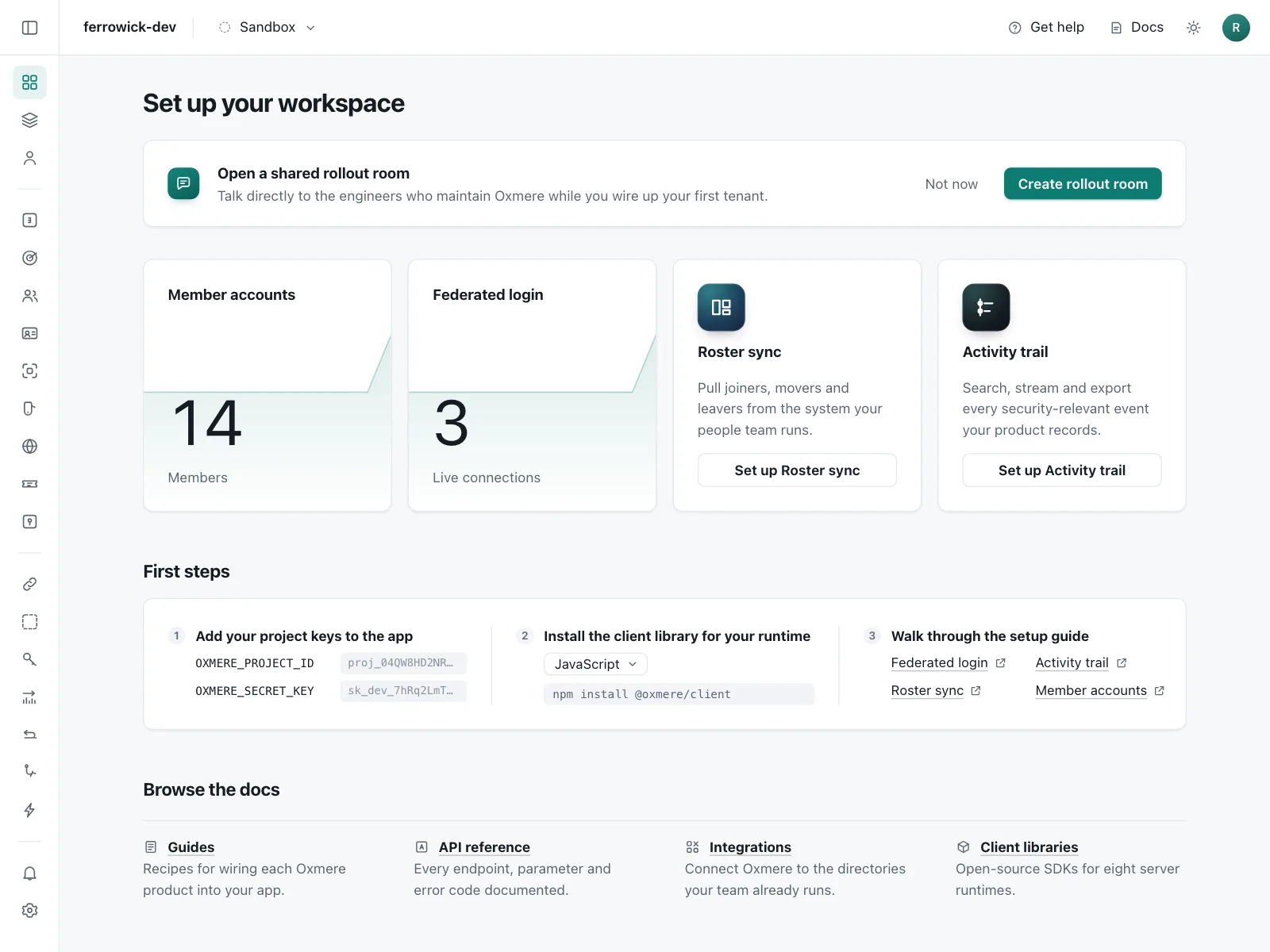This screenshot has width=1270, height=952.
Task: Open the API reference docs link
Action: (484, 847)
